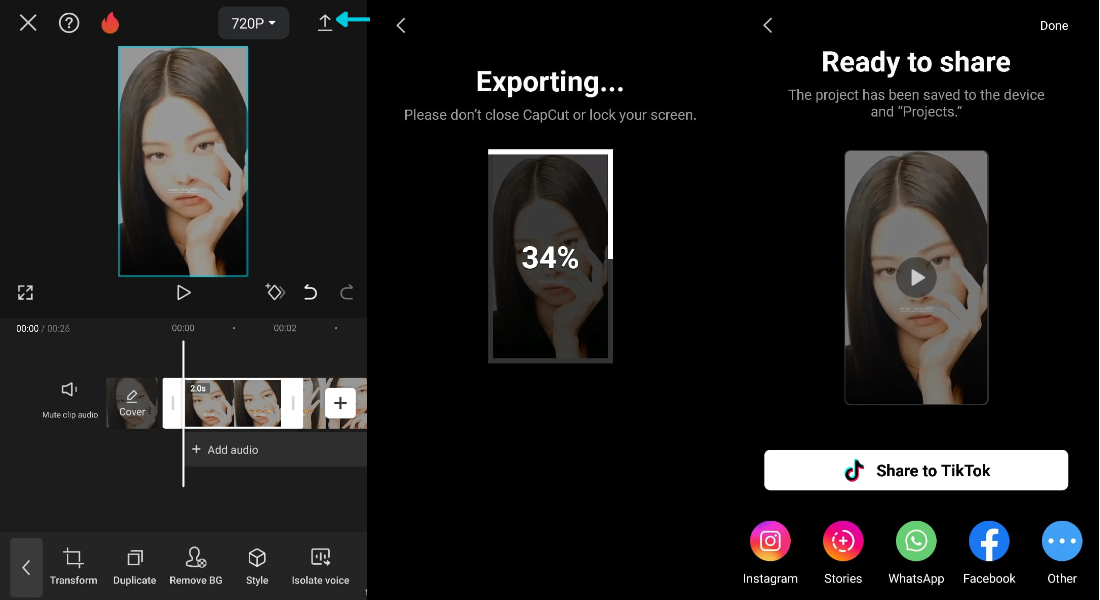Image resolution: width=1100 pixels, height=600 pixels.
Task: Tap the main video preview in the editor
Action: coord(183,161)
